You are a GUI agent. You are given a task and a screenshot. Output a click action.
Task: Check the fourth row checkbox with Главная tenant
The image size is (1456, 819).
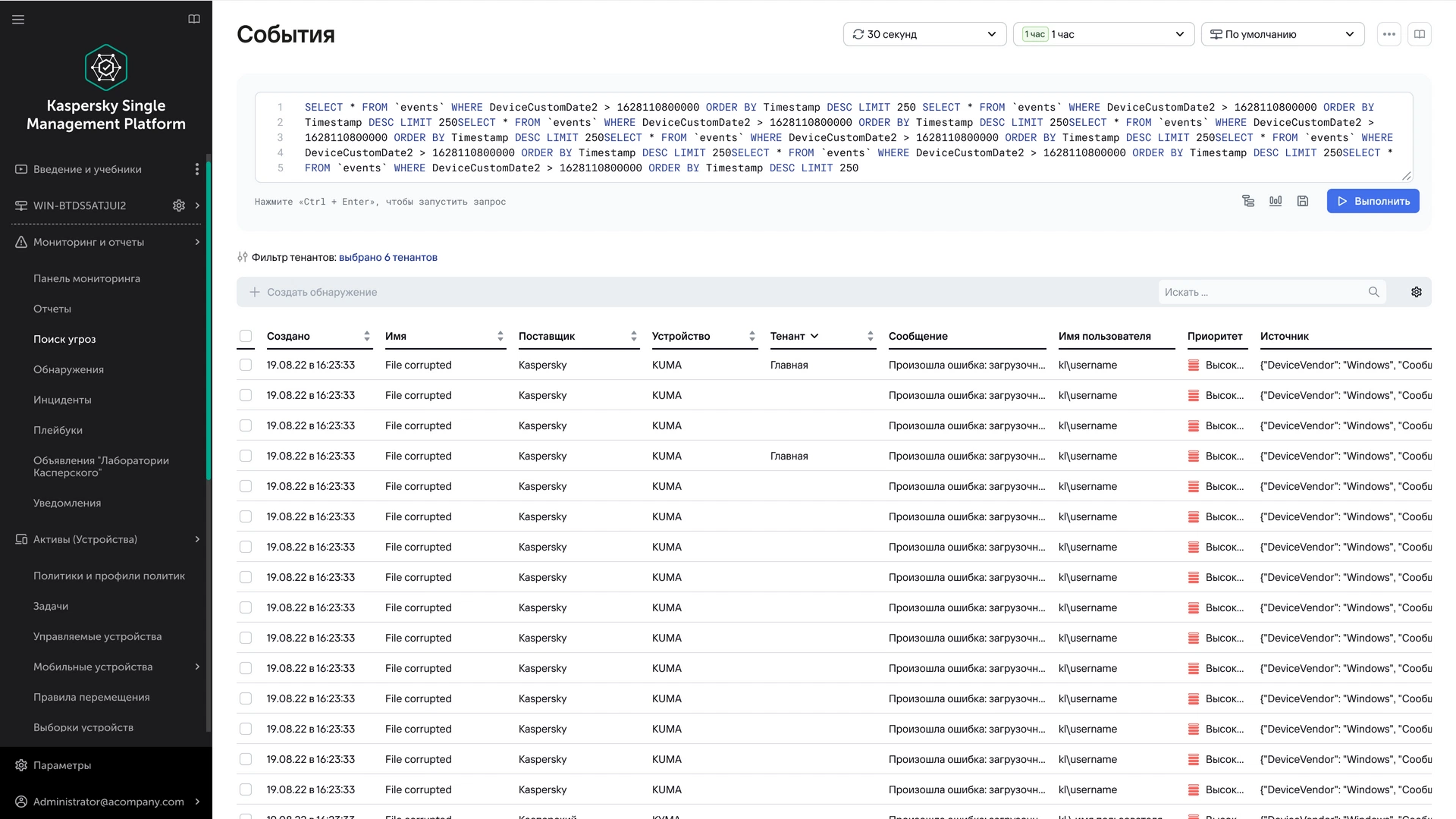[246, 456]
